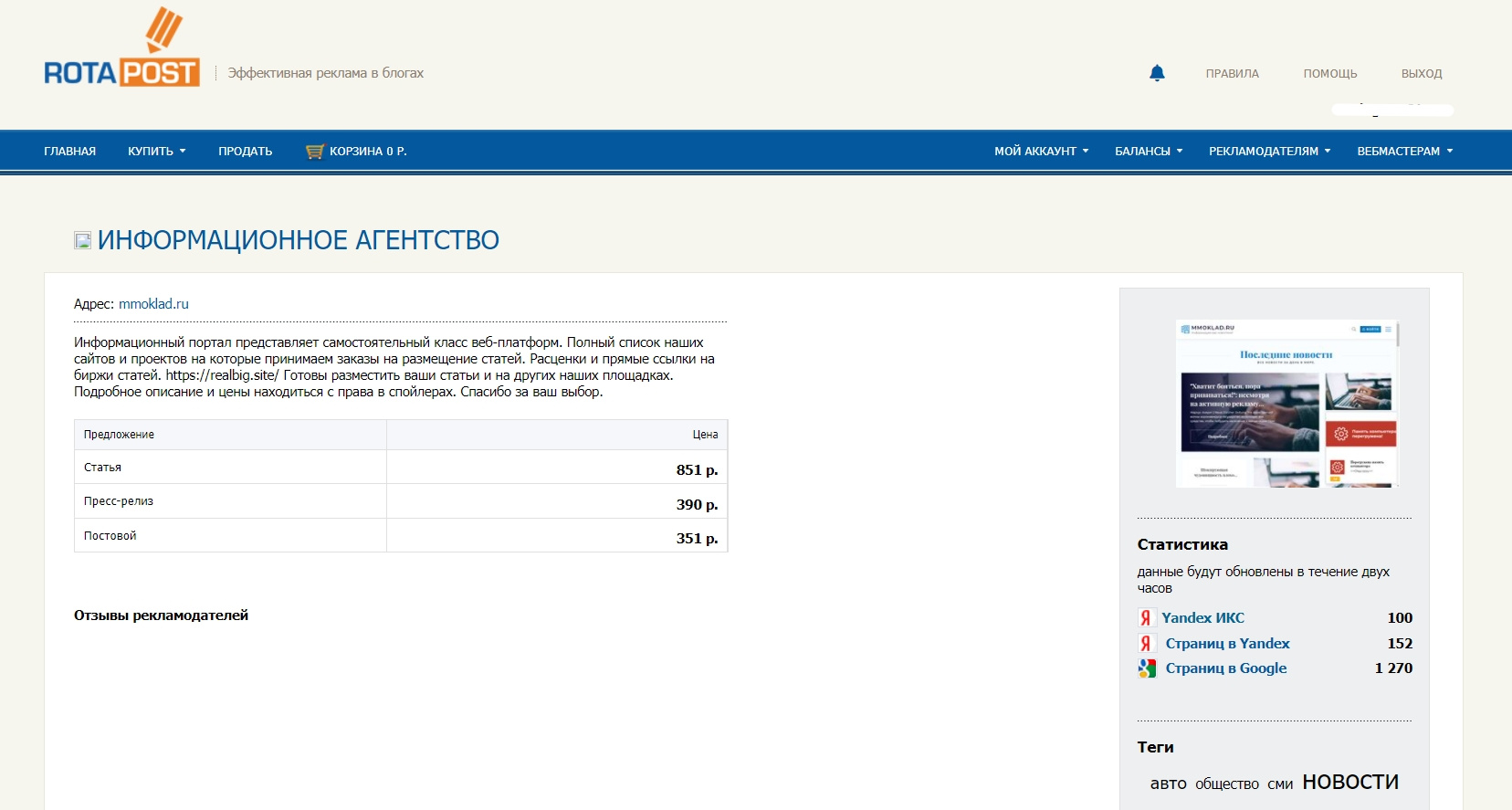Click the 390 р. price value
The height and width of the screenshot is (810, 1512).
[x=697, y=504]
